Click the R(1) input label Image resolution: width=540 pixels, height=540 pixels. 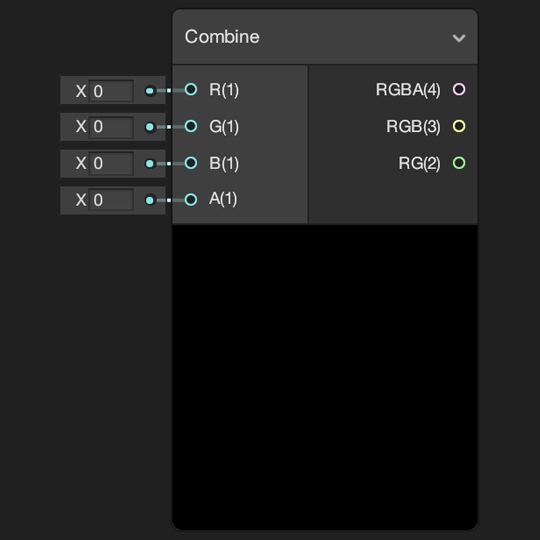tap(224, 90)
